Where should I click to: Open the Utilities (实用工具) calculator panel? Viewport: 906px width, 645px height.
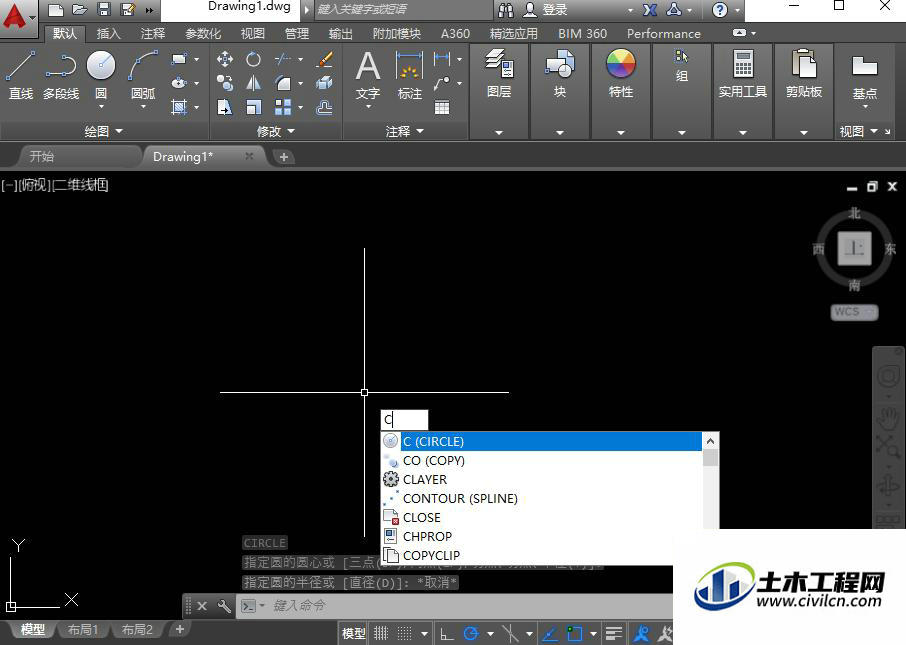pyautogui.click(x=742, y=73)
